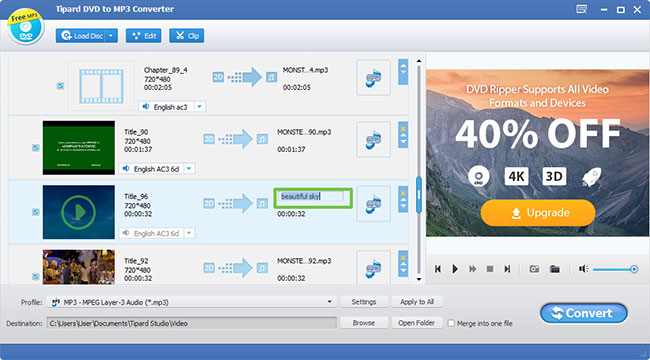
Task: Uncheck the Title_90 checkbox
Action: pos(36,148)
